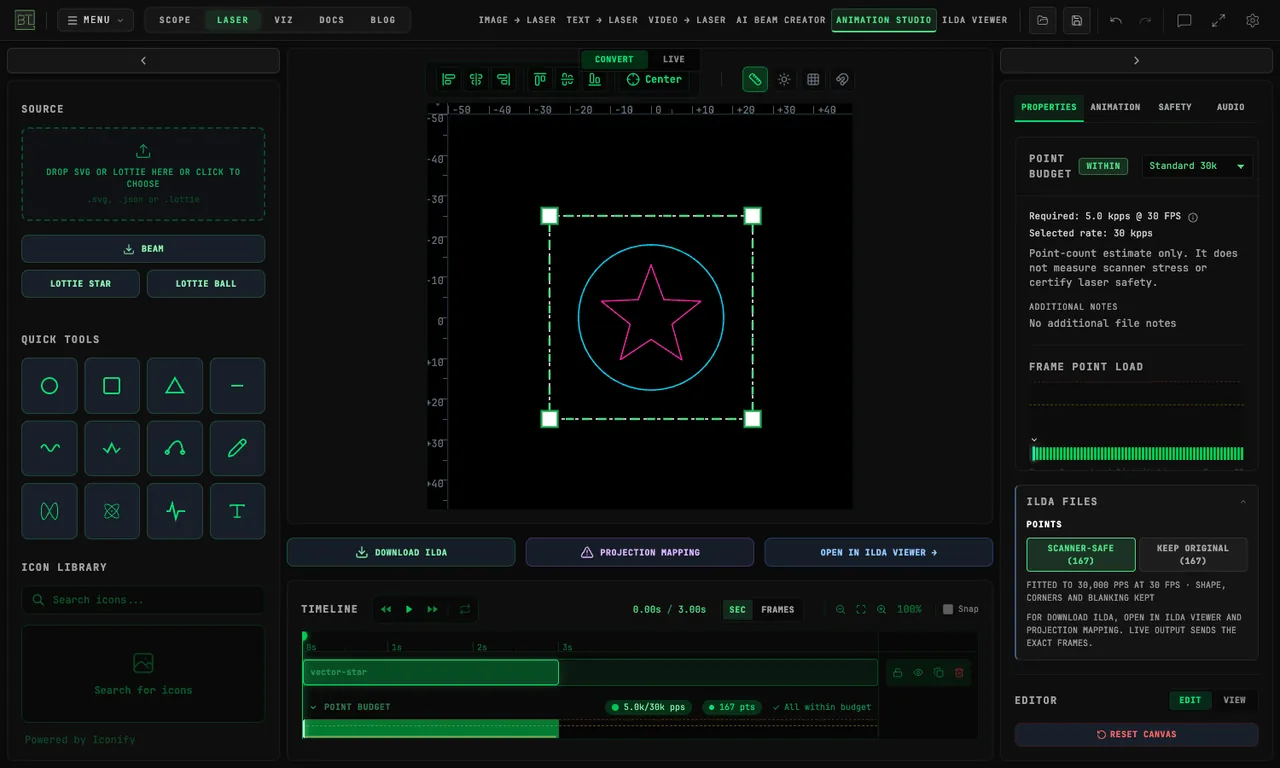Image resolution: width=1280 pixels, height=768 pixels.
Task: Delete the vector-star timeline track
Action: (x=959, y=673)
